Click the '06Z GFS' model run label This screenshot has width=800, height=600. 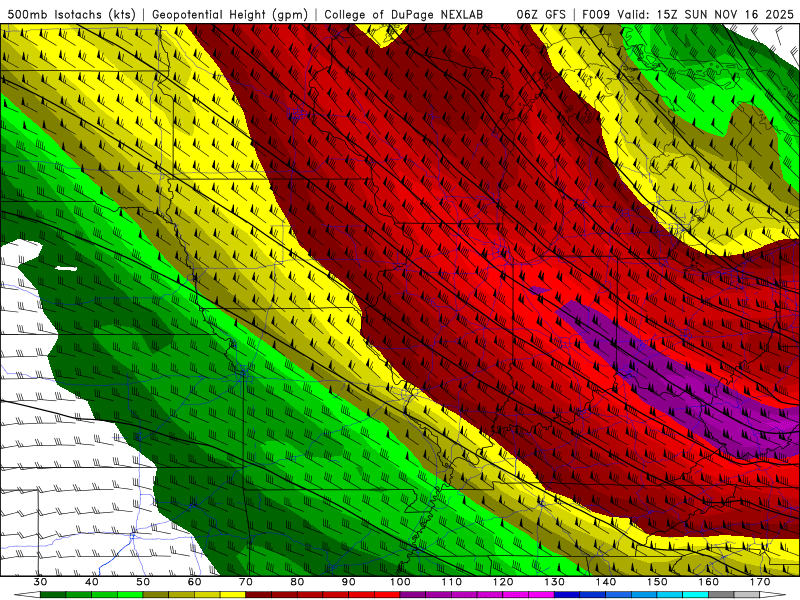[541, 14]
